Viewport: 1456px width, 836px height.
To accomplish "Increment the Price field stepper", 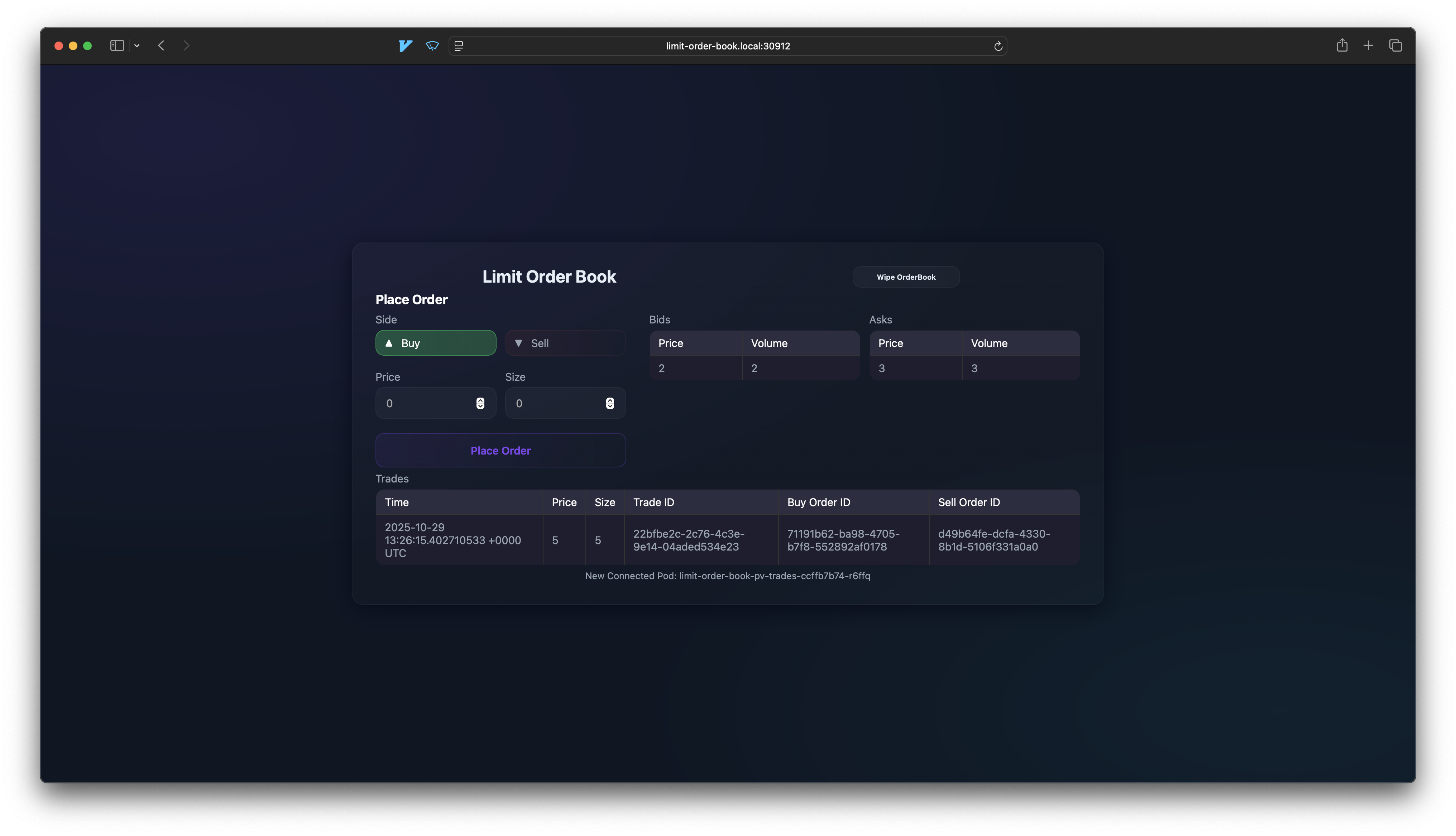I will click(480, 400).
